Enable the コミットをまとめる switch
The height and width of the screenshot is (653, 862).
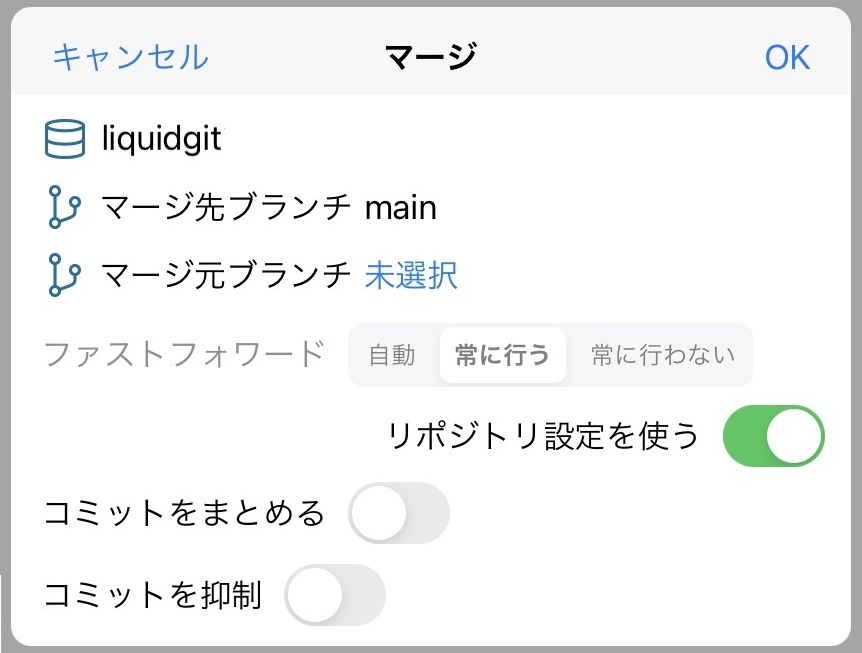(x=398, y=513)
